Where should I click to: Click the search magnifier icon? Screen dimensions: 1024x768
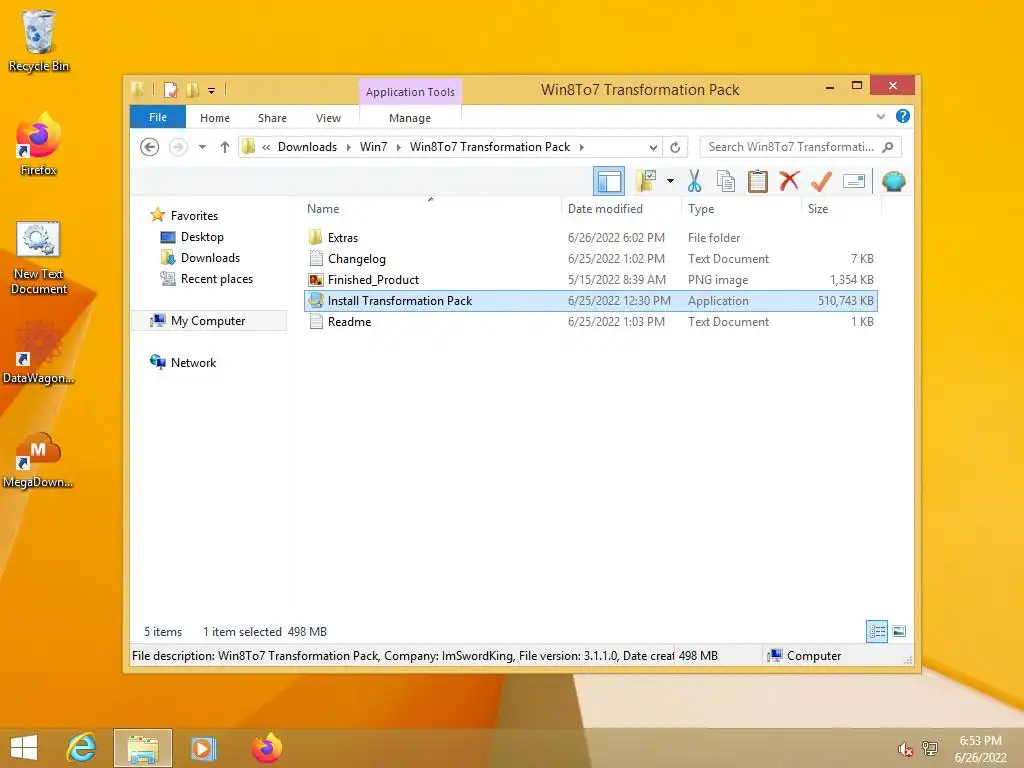[x=888, y=147]
